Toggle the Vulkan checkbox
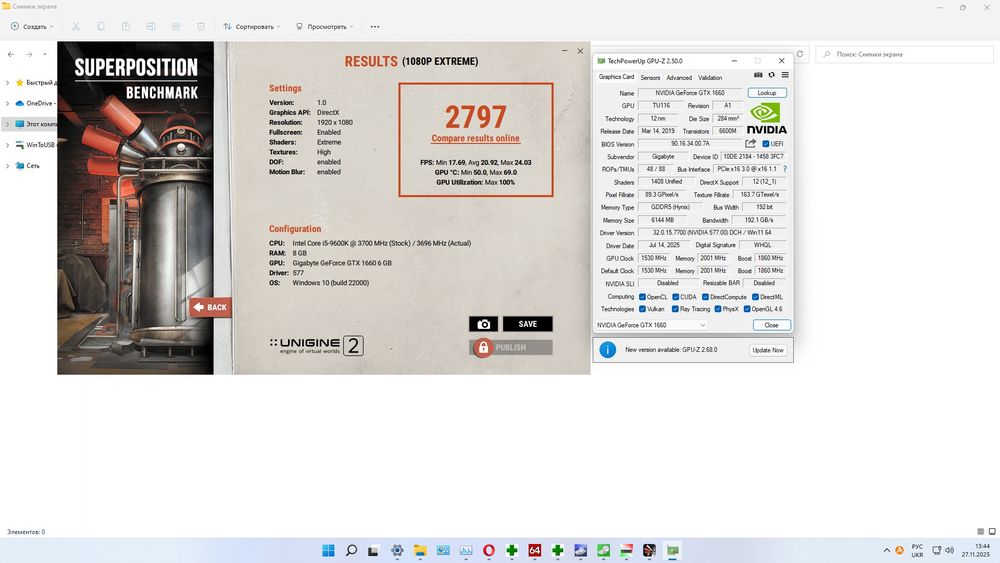This screenshot has height=563, width=1000. click(642, 309)
